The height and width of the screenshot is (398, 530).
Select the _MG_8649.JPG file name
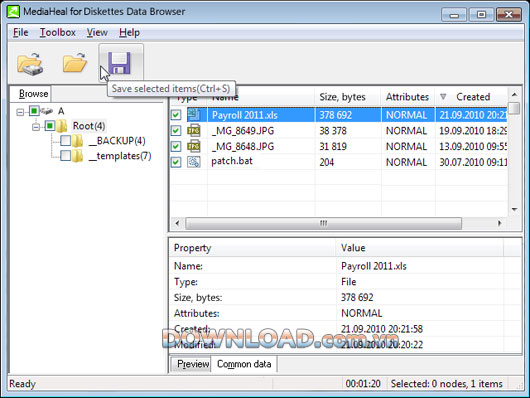pyautogui.click(x=243, y=131)
